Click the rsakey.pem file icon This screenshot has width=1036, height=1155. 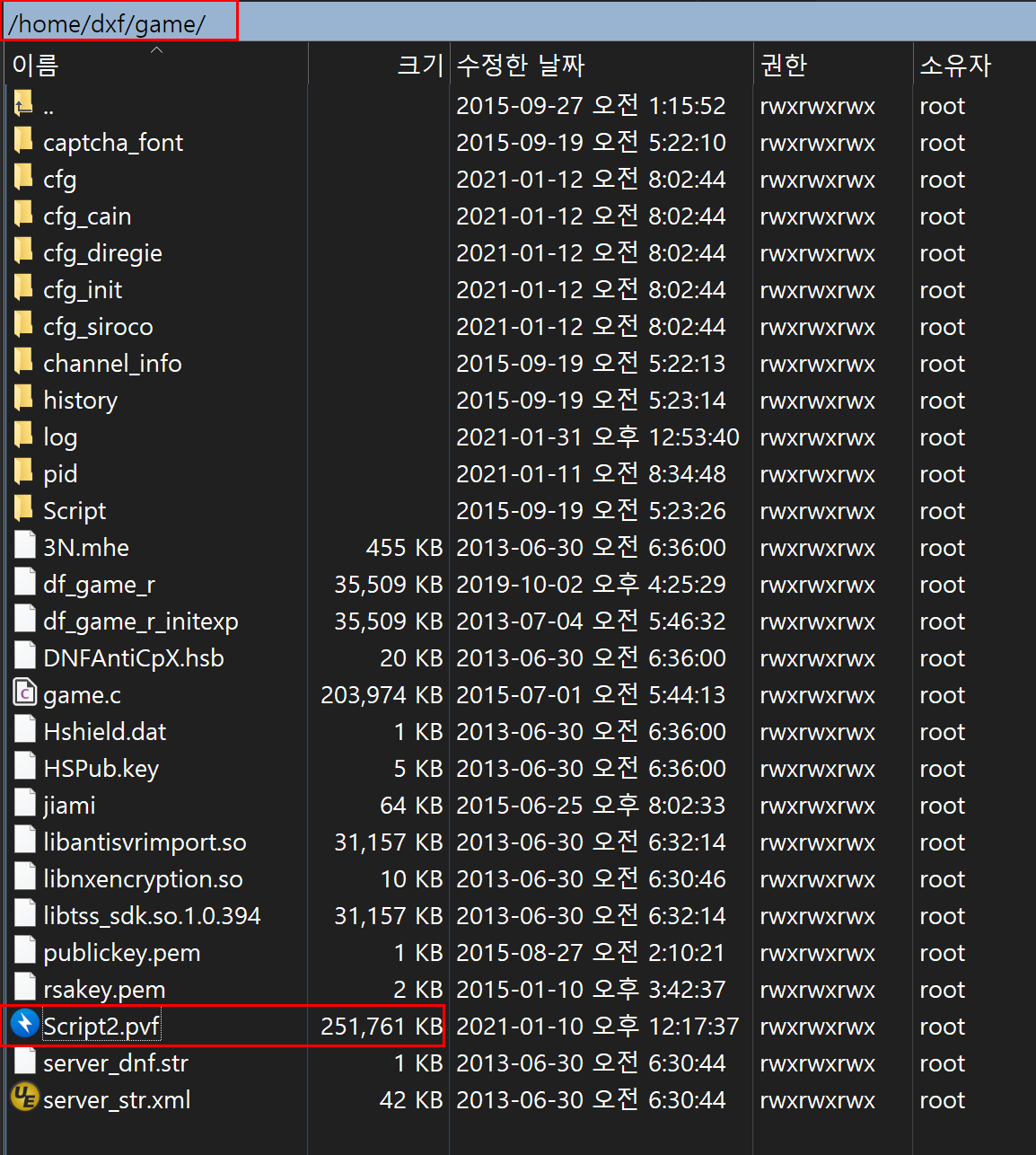click(x=24, y=989)
